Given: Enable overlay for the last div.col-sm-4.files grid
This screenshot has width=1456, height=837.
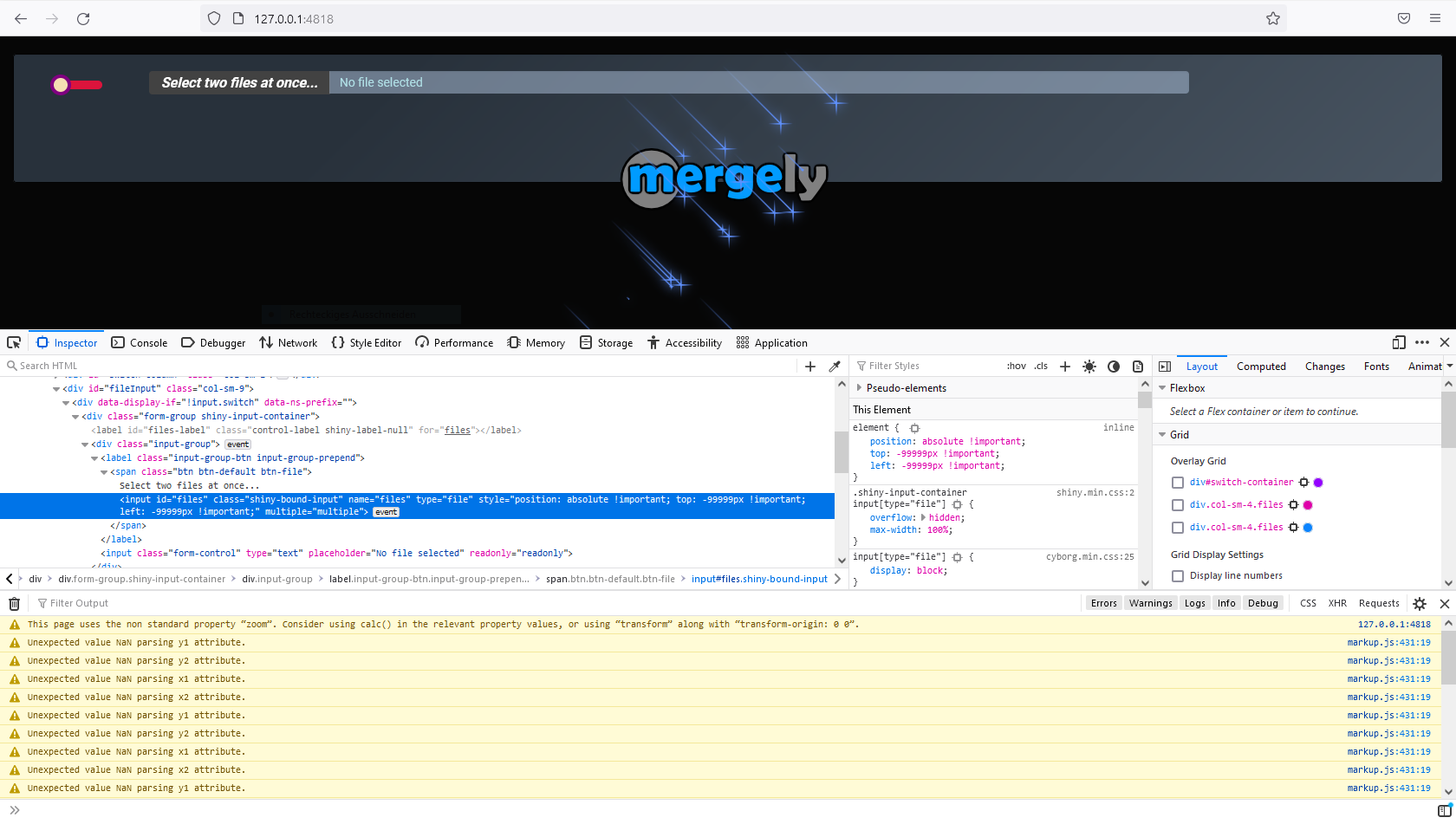Looking at the screenshot, I should [x=1178, y=528].
